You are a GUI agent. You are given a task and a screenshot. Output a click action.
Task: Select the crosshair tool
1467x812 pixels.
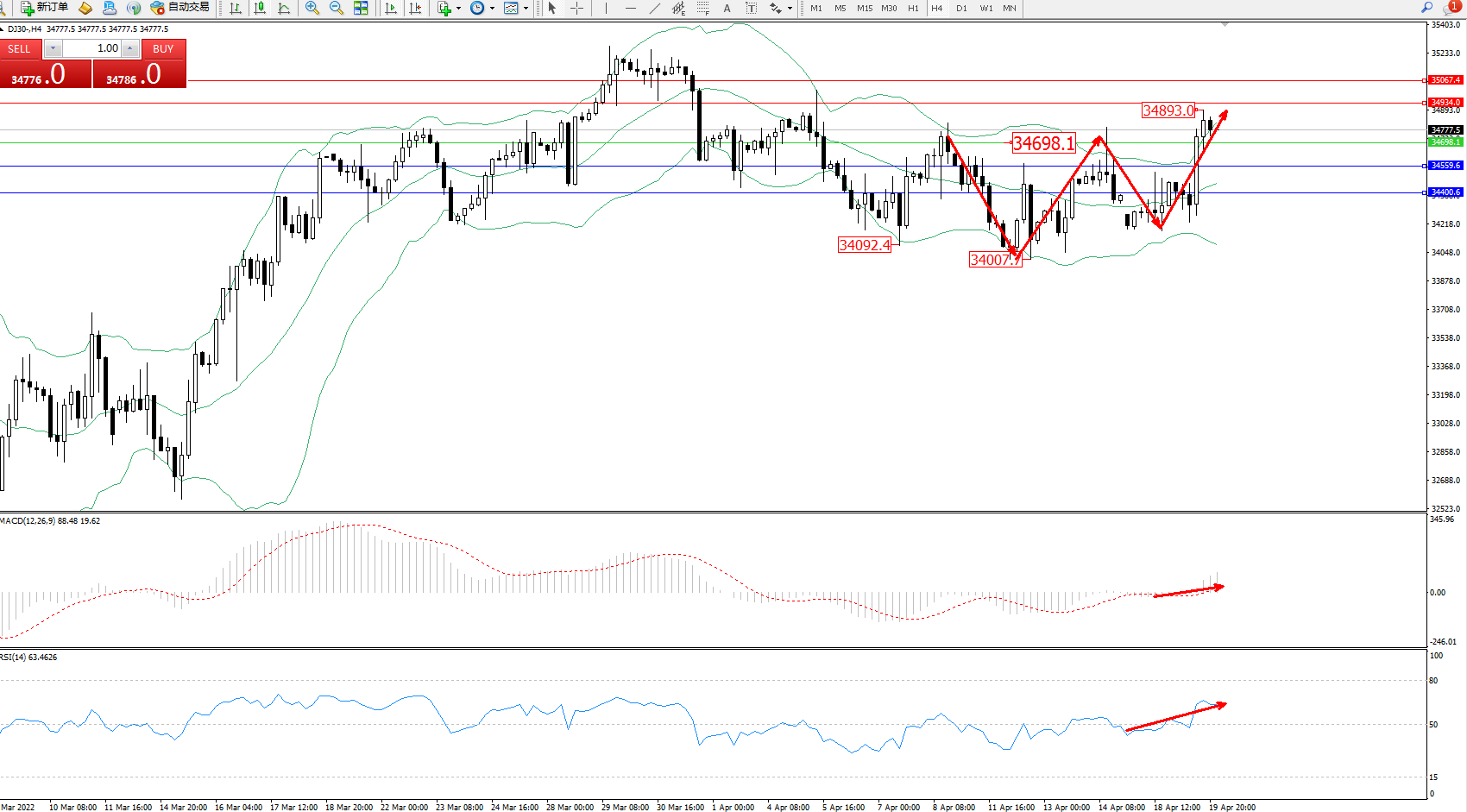click(x=576, y=8)
